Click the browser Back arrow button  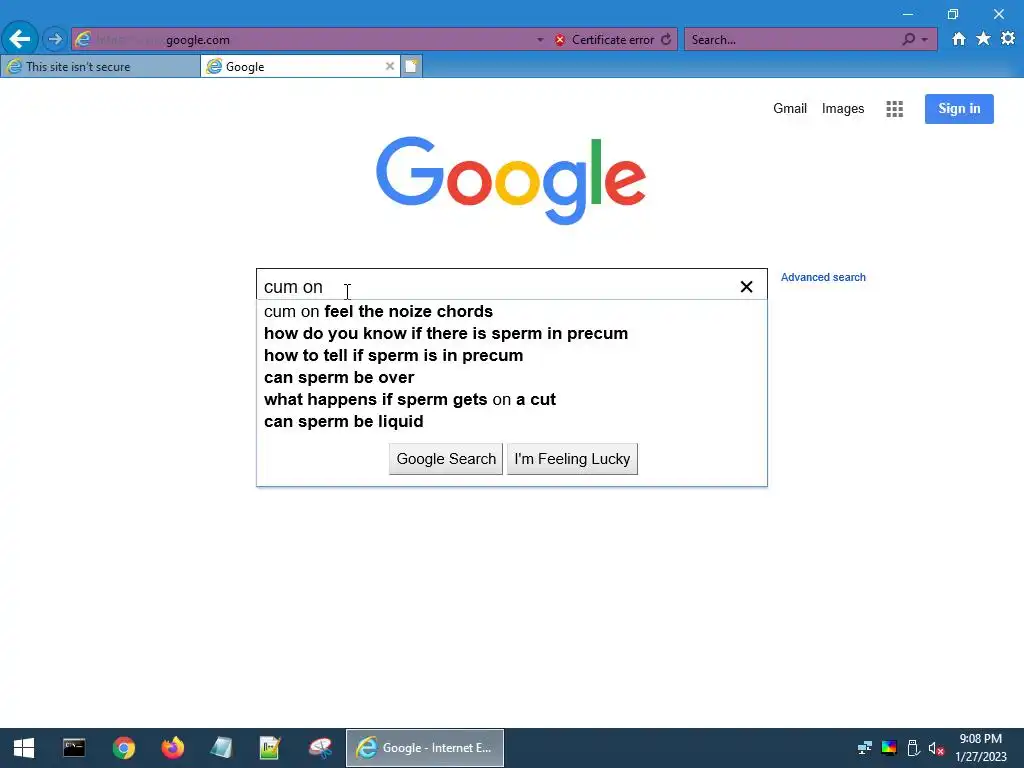pos(20,39)
